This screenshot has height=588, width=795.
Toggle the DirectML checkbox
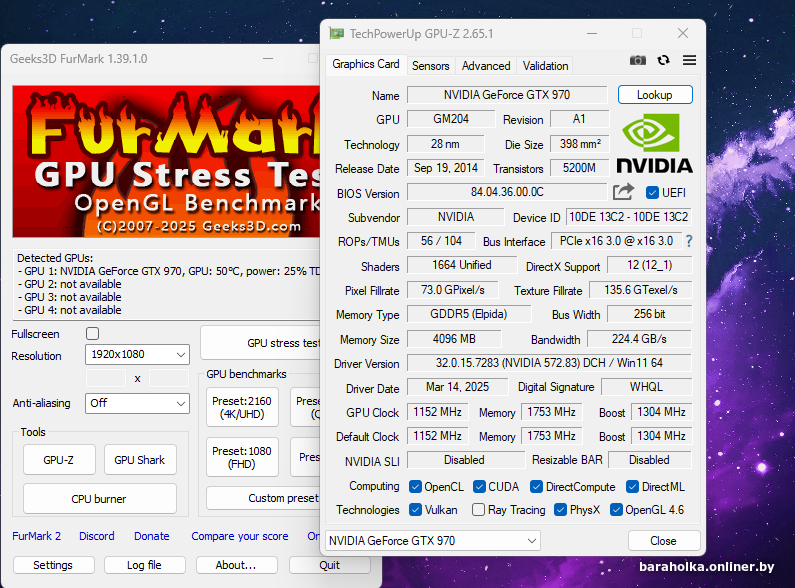[x=632, y=487]
